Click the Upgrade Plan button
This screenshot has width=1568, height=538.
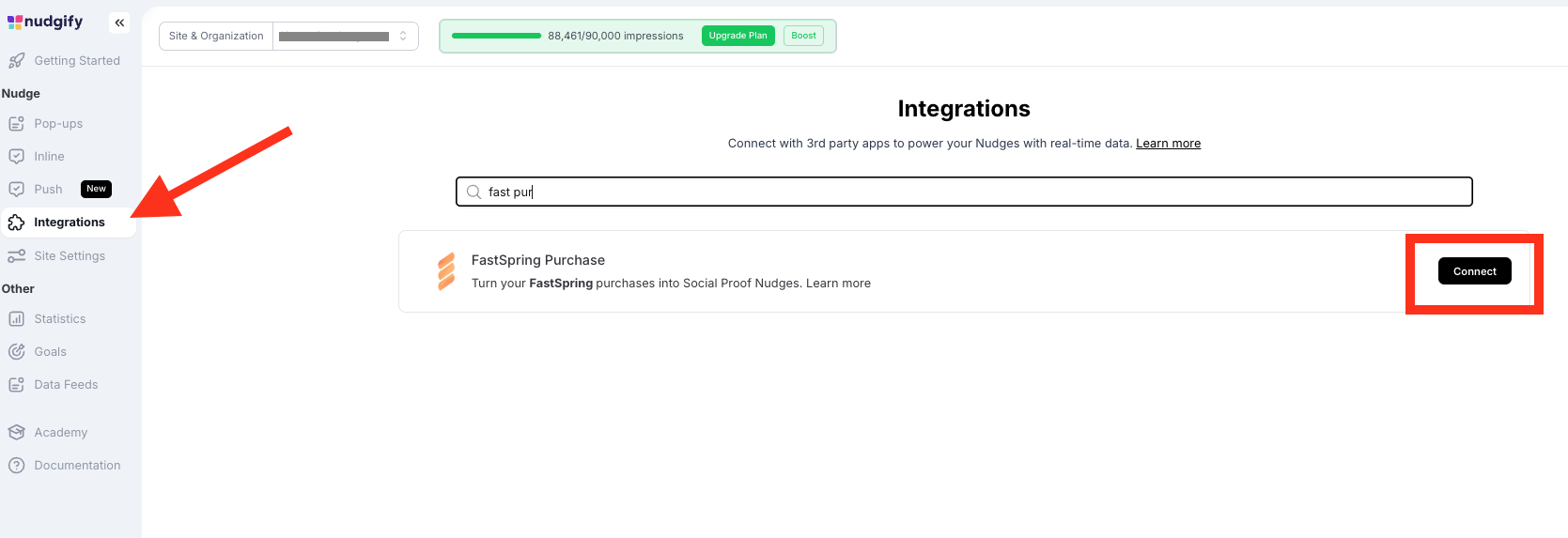[x=737, y=36]
